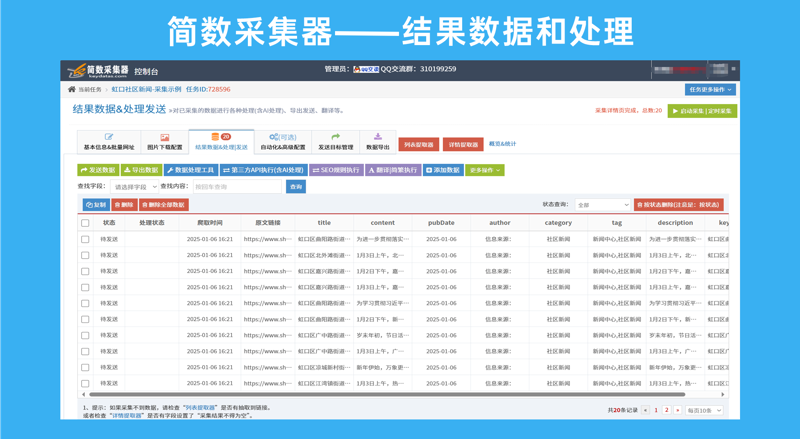The image size is (800, 439).
Task: Click the 原文链接 column header
Action: point(268,223)
